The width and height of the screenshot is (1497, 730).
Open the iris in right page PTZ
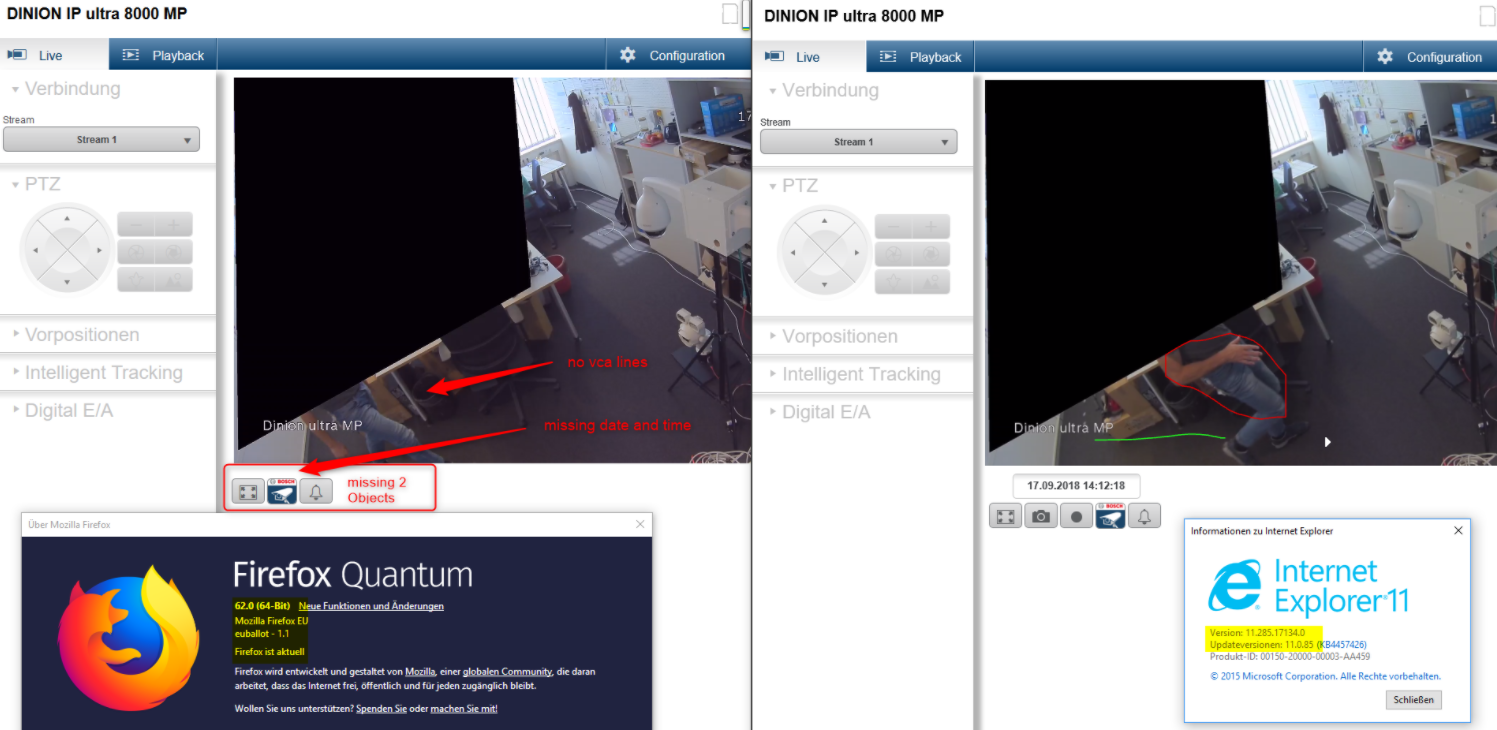pyautogui.click(x=931, y=254)
